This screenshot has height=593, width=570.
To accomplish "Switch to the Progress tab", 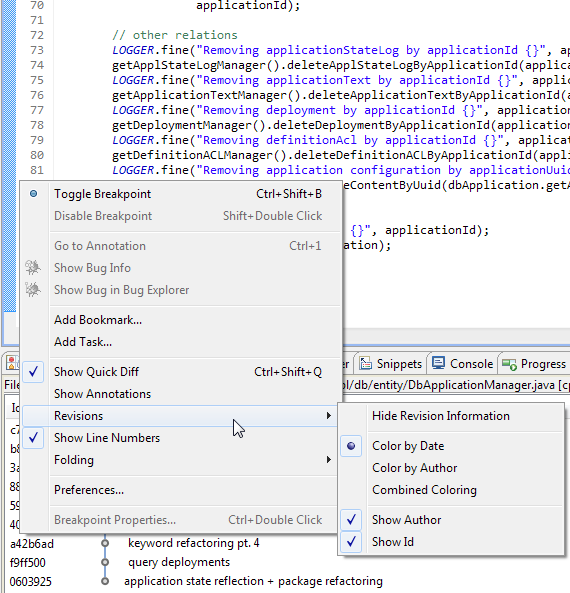I will (x=534, y=364).
